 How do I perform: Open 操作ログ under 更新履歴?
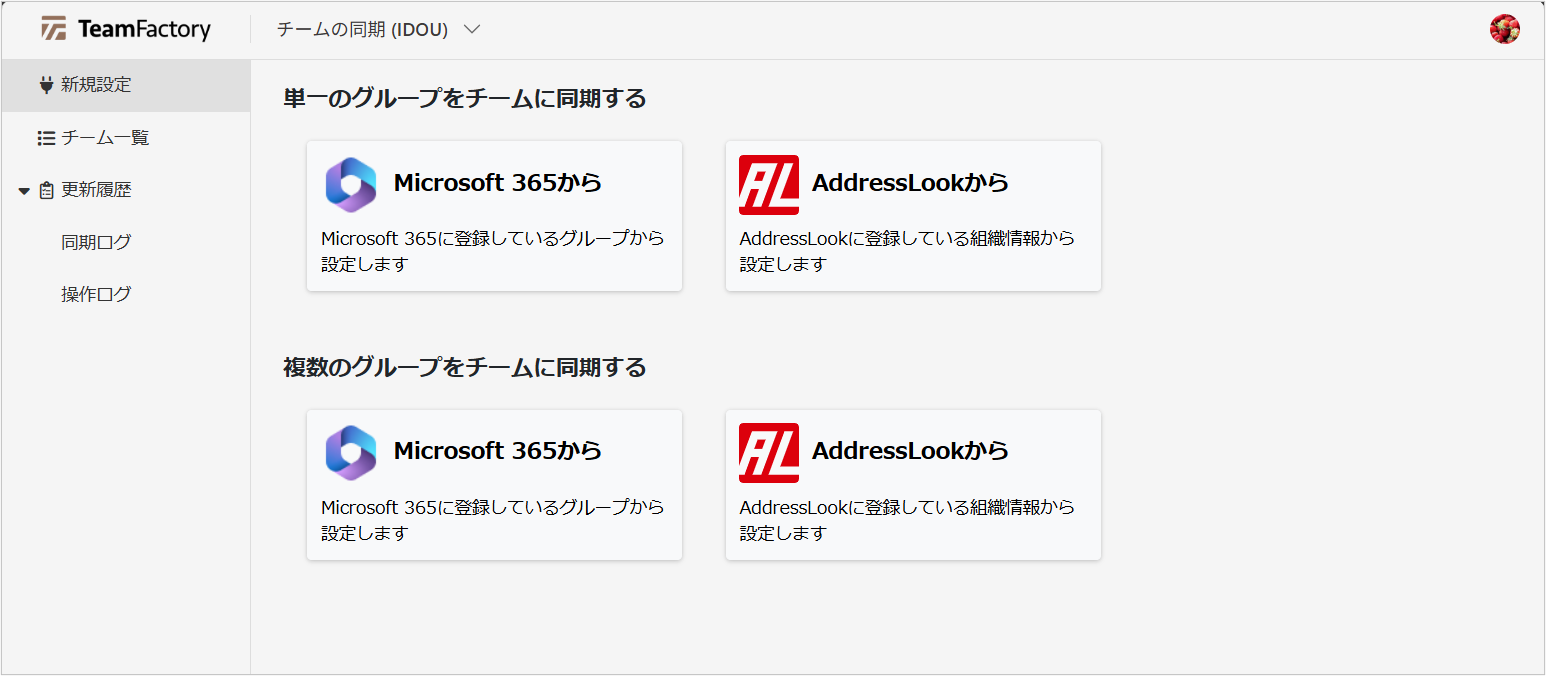pos(96,294)
